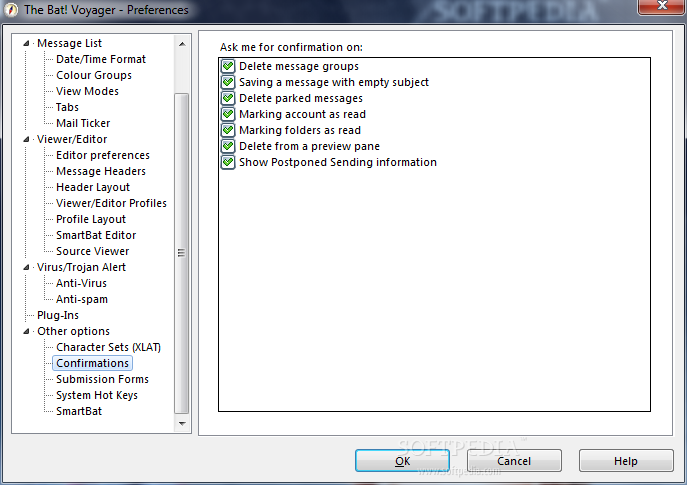Select Viewer/Editor Profiles item
Screen dimensions: 687x485
pyautogui.click(x=111, y=203)
